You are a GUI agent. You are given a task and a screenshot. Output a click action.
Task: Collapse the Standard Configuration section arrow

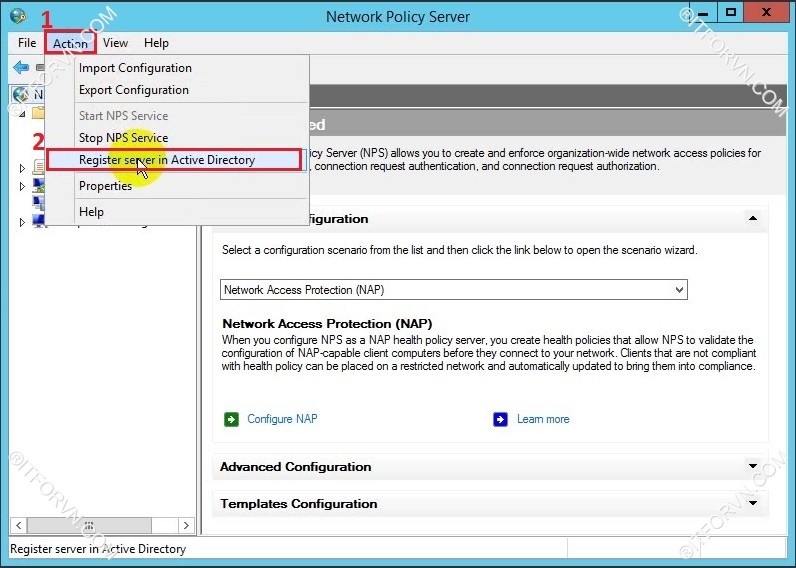[x=752, y=219]
